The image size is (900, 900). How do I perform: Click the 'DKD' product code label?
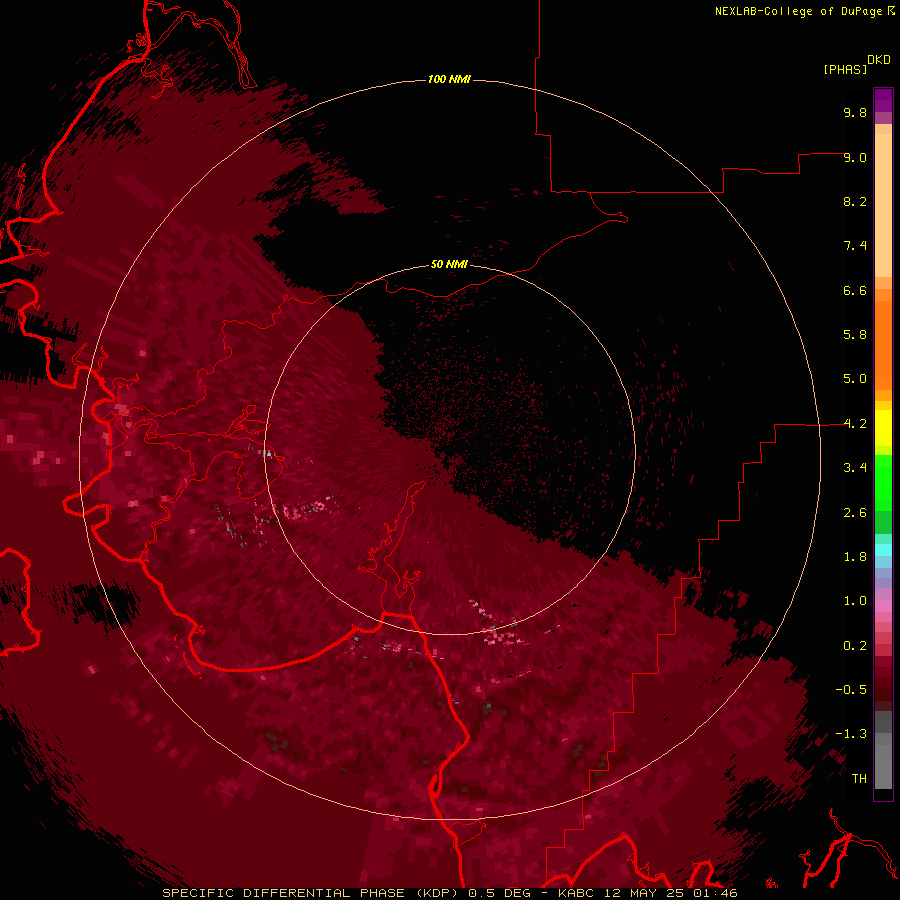879,59
